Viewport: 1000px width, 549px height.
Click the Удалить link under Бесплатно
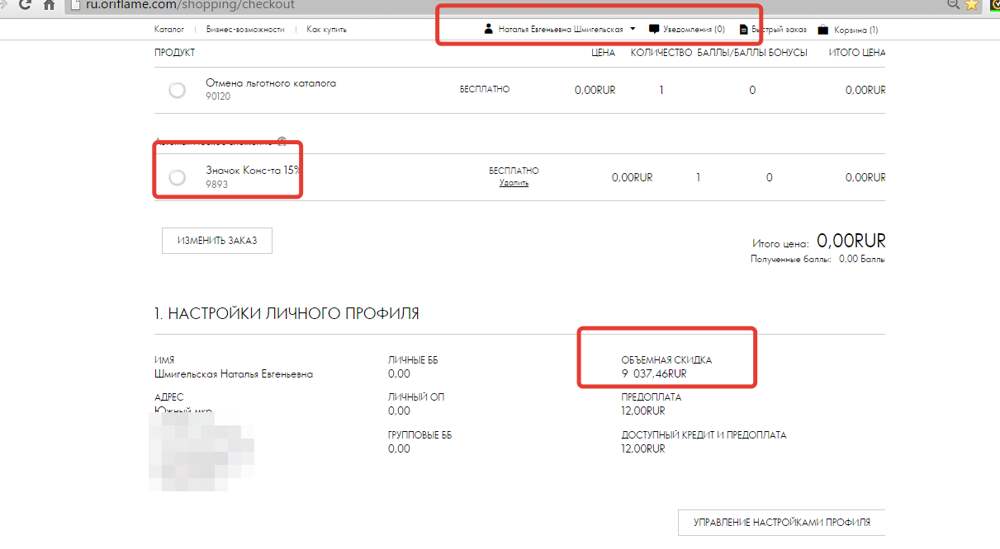click(514, 183)
